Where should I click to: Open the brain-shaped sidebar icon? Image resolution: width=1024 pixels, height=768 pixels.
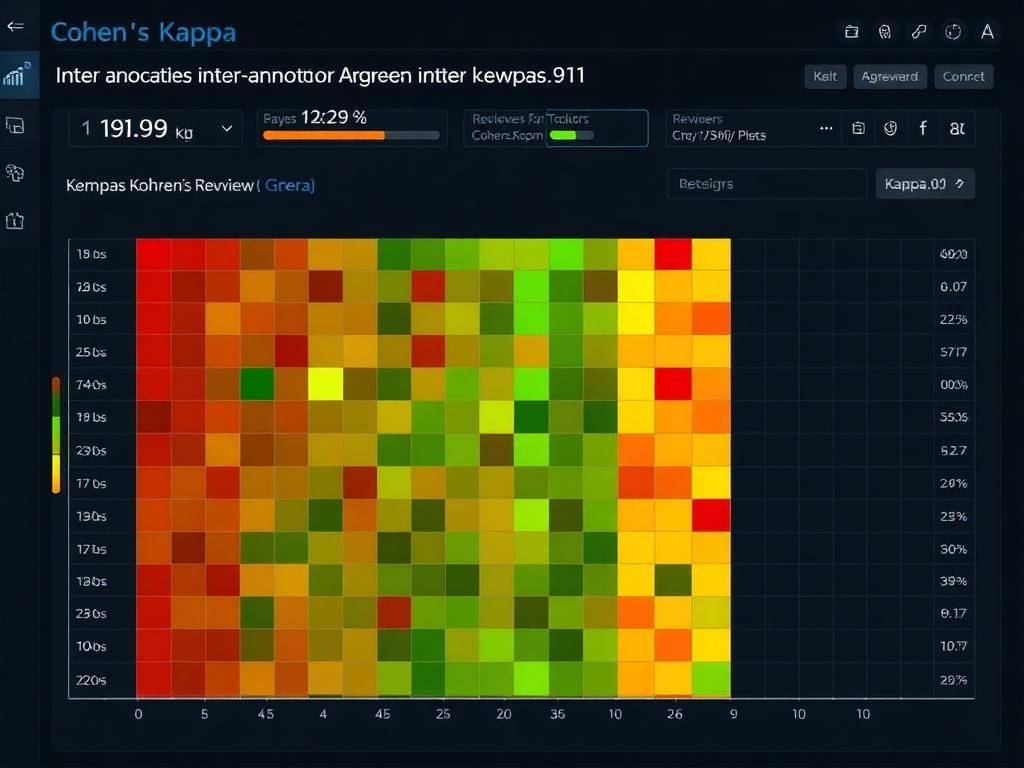[15, 173]
